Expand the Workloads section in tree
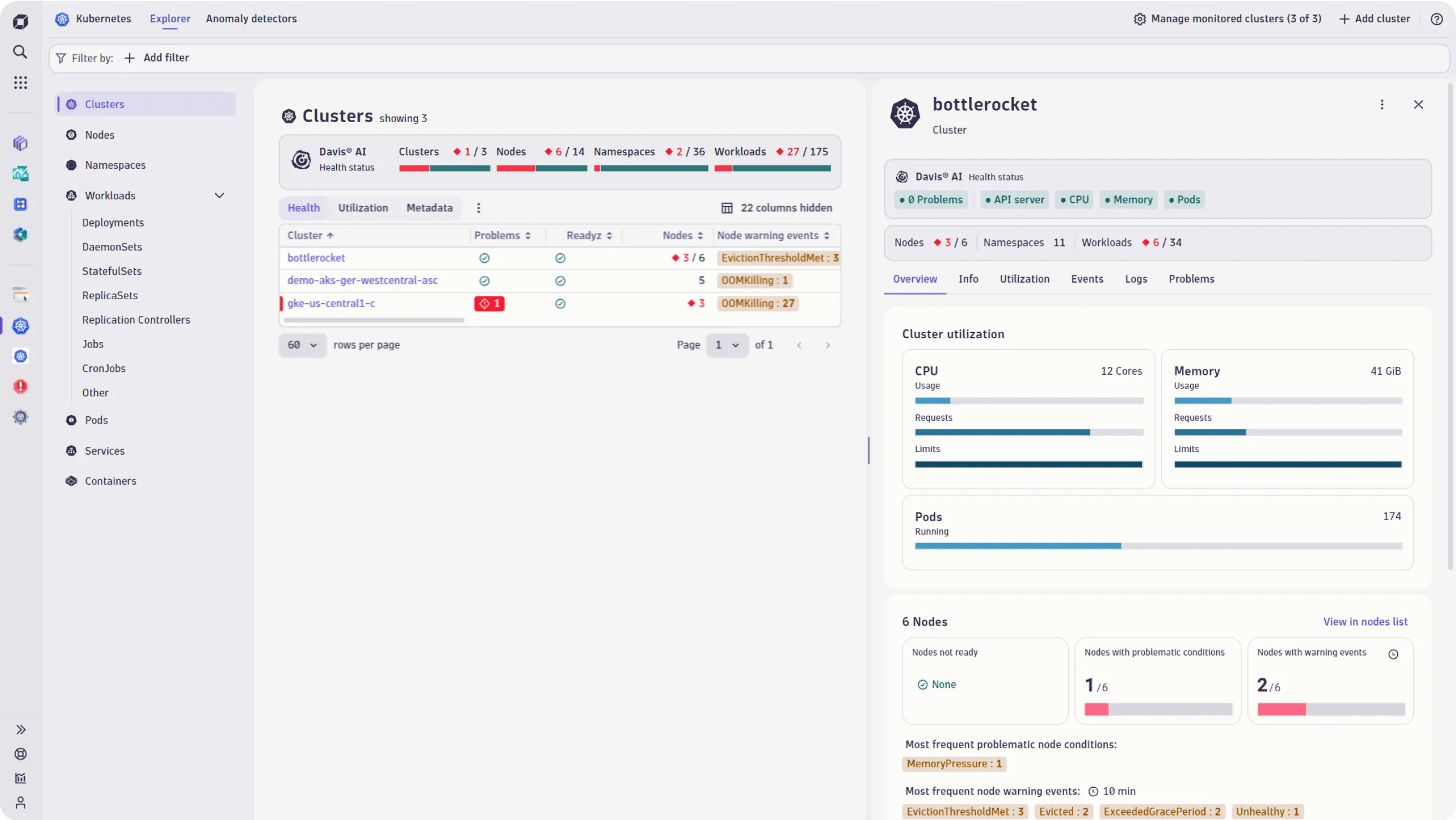The width and height of the screenshot is (1456, 820). point(219,195)
